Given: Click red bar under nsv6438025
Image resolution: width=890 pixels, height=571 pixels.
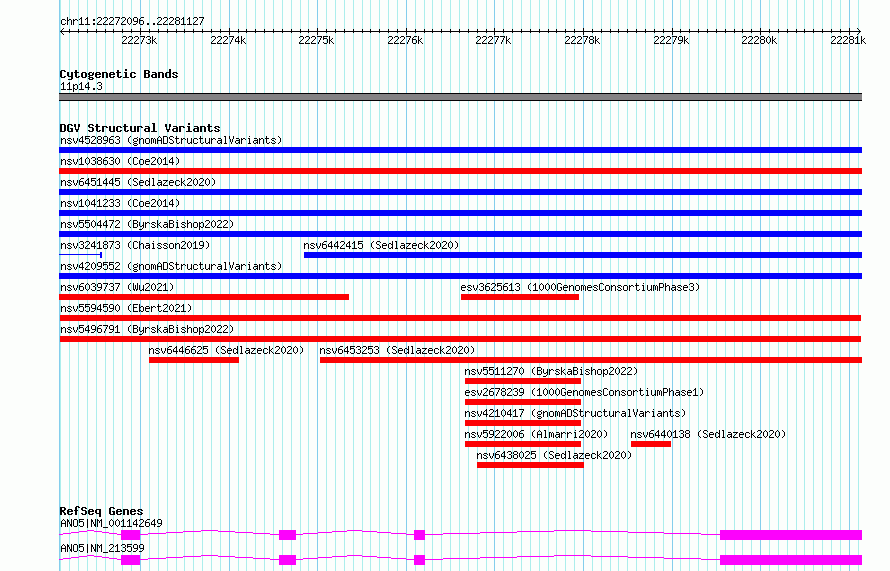Looking at the screenshot, I should (x=530, y=465).
